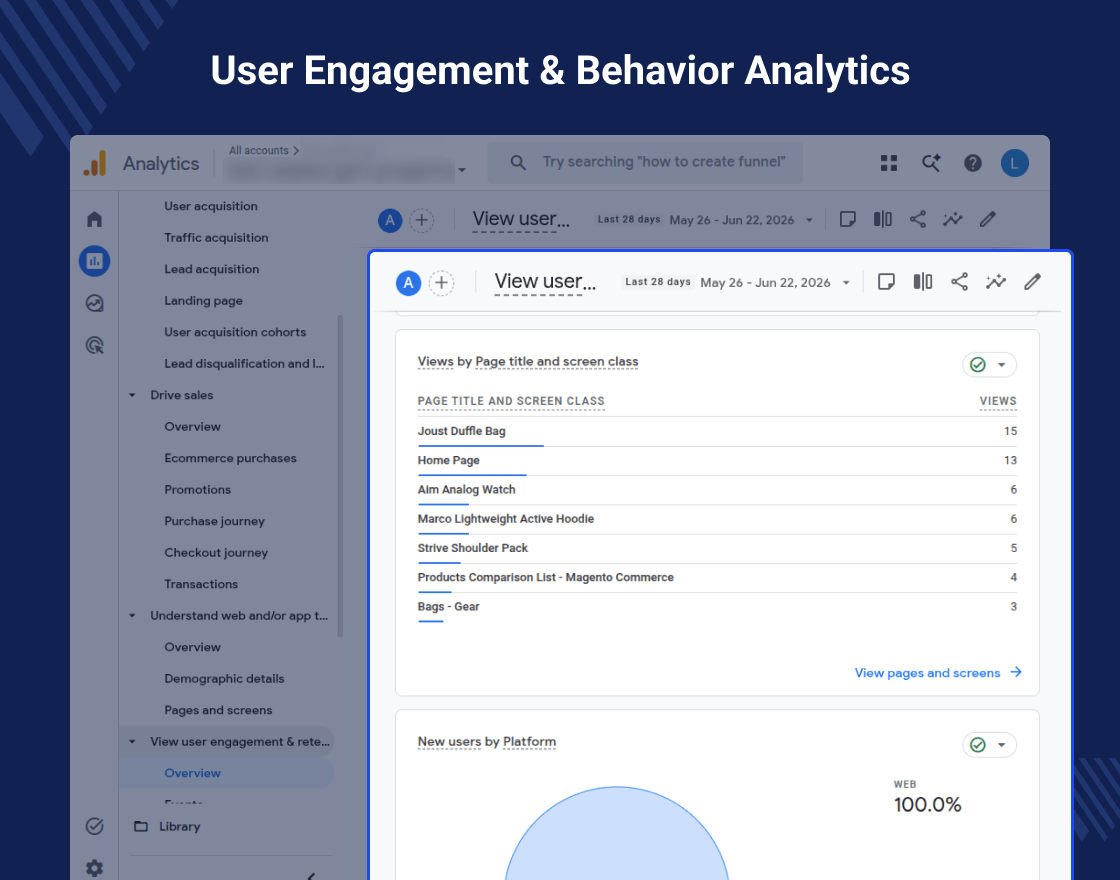Screen dimensions: 1120x880
Task: Collapse Understand web and/or app section
Action: tap(132, 616)
